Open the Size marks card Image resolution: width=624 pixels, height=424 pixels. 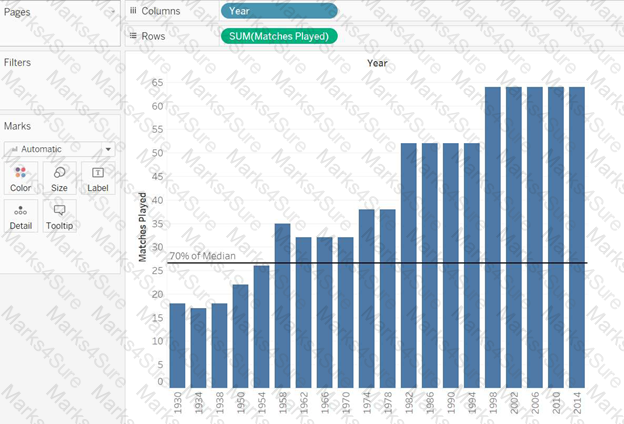click(59, 178)
